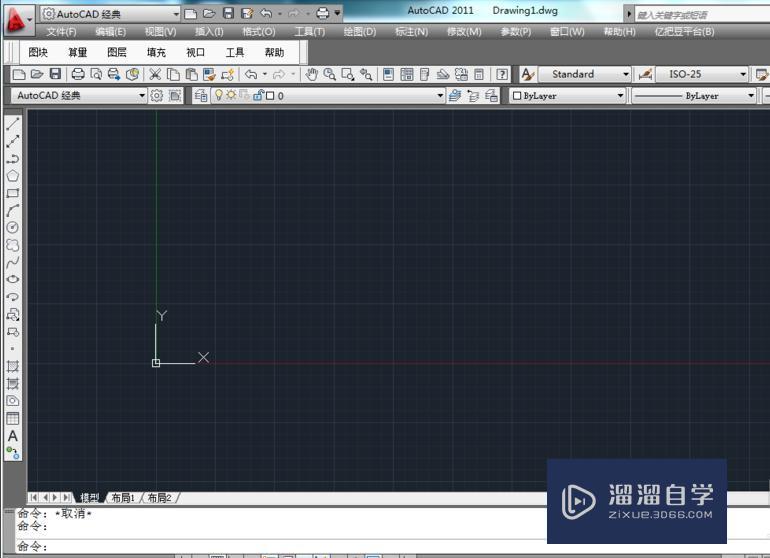The height and width of the screenshot is (558, 770).
Task: Click the Match Properties paintbrush icon
Action: (x=210, y=74)
